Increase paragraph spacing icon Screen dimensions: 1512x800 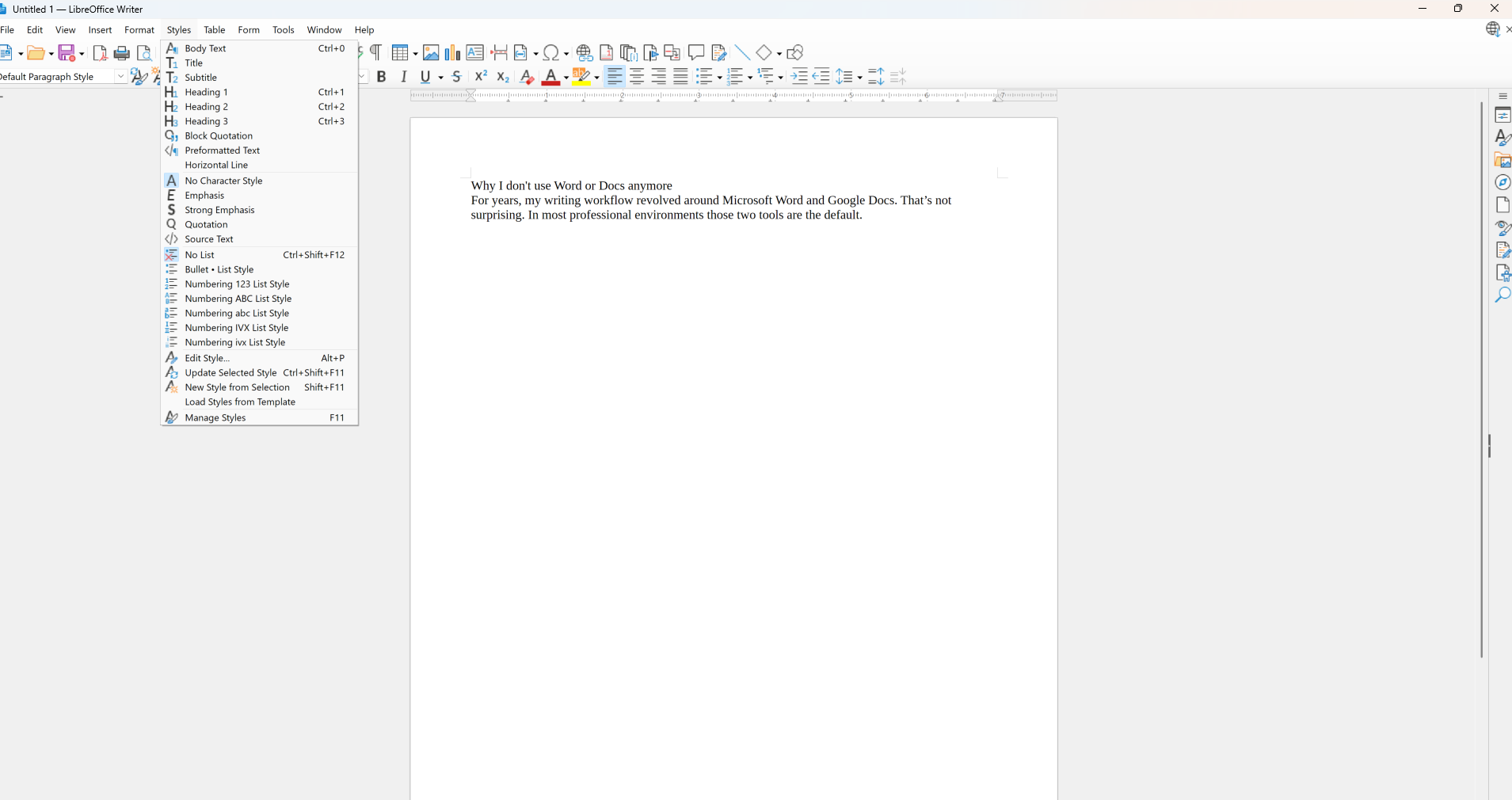[876, 76]
